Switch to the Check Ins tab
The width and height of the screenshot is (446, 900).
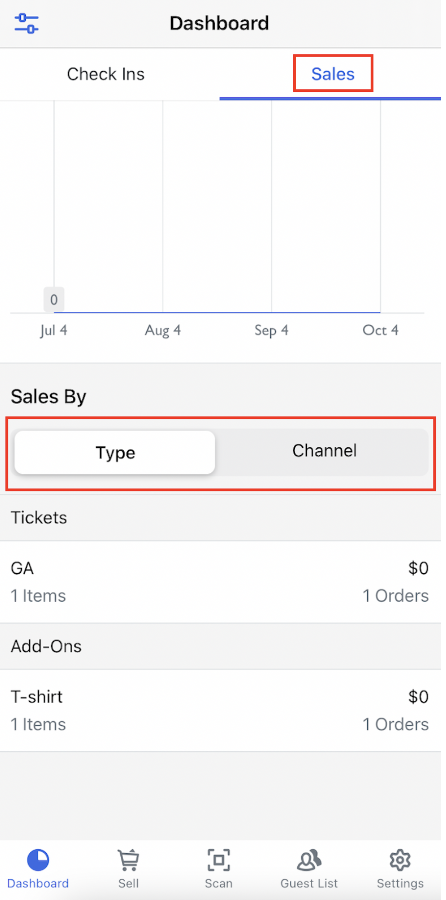[x=106, y=74]
